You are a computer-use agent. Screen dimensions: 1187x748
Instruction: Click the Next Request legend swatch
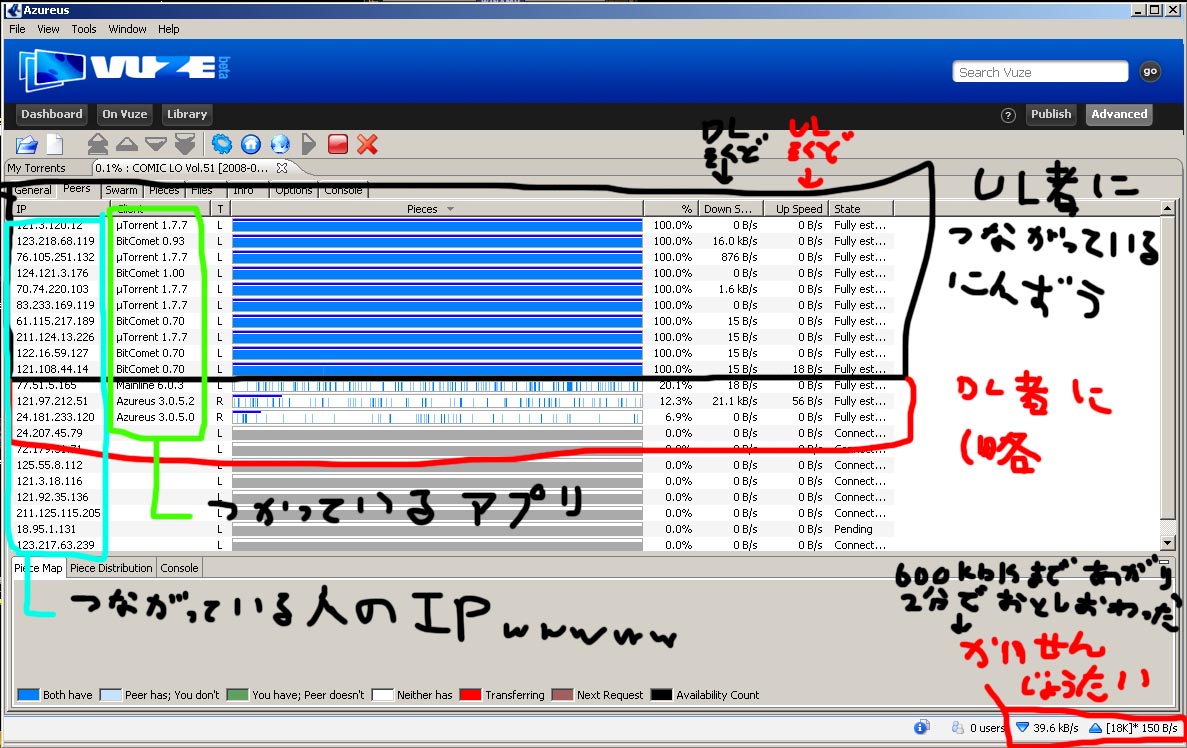tap(562, 694)
